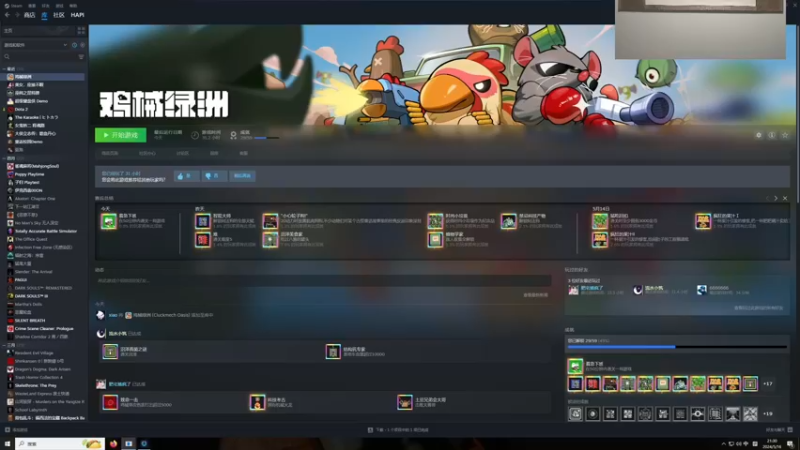Click the Steam icon in the taskbar
The height and width of the screenshot is (450, 800).
click(144, 444)
